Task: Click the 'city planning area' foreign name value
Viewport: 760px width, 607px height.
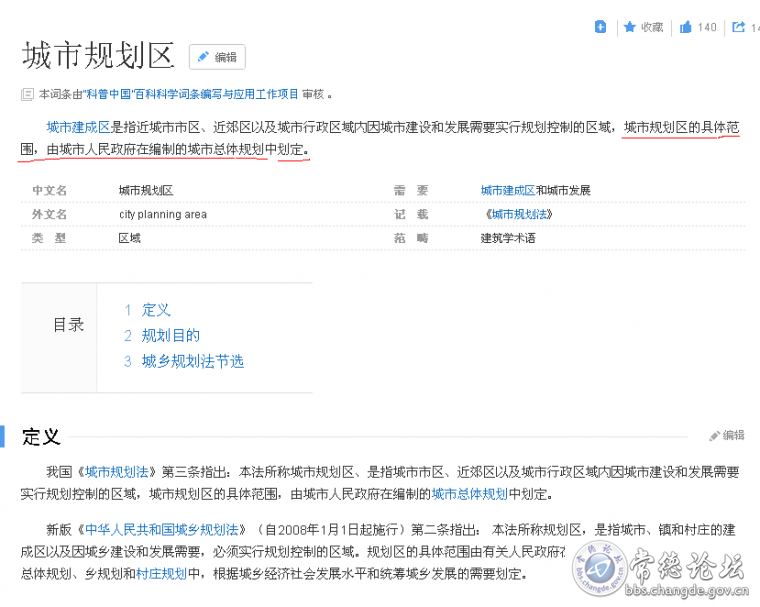Action: click(163, 214)
